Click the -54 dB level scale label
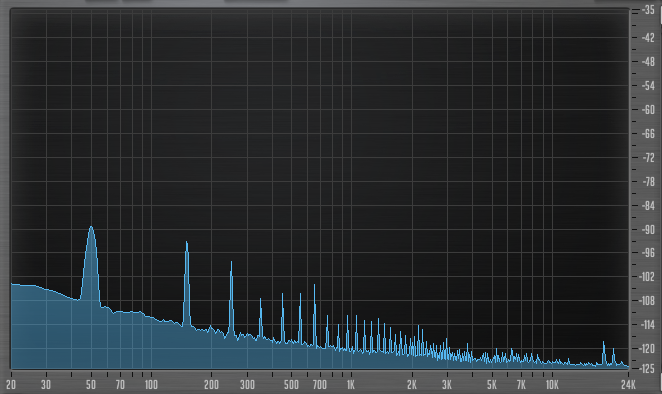This screenshot has width=662, height=394. tap(648, 86)
